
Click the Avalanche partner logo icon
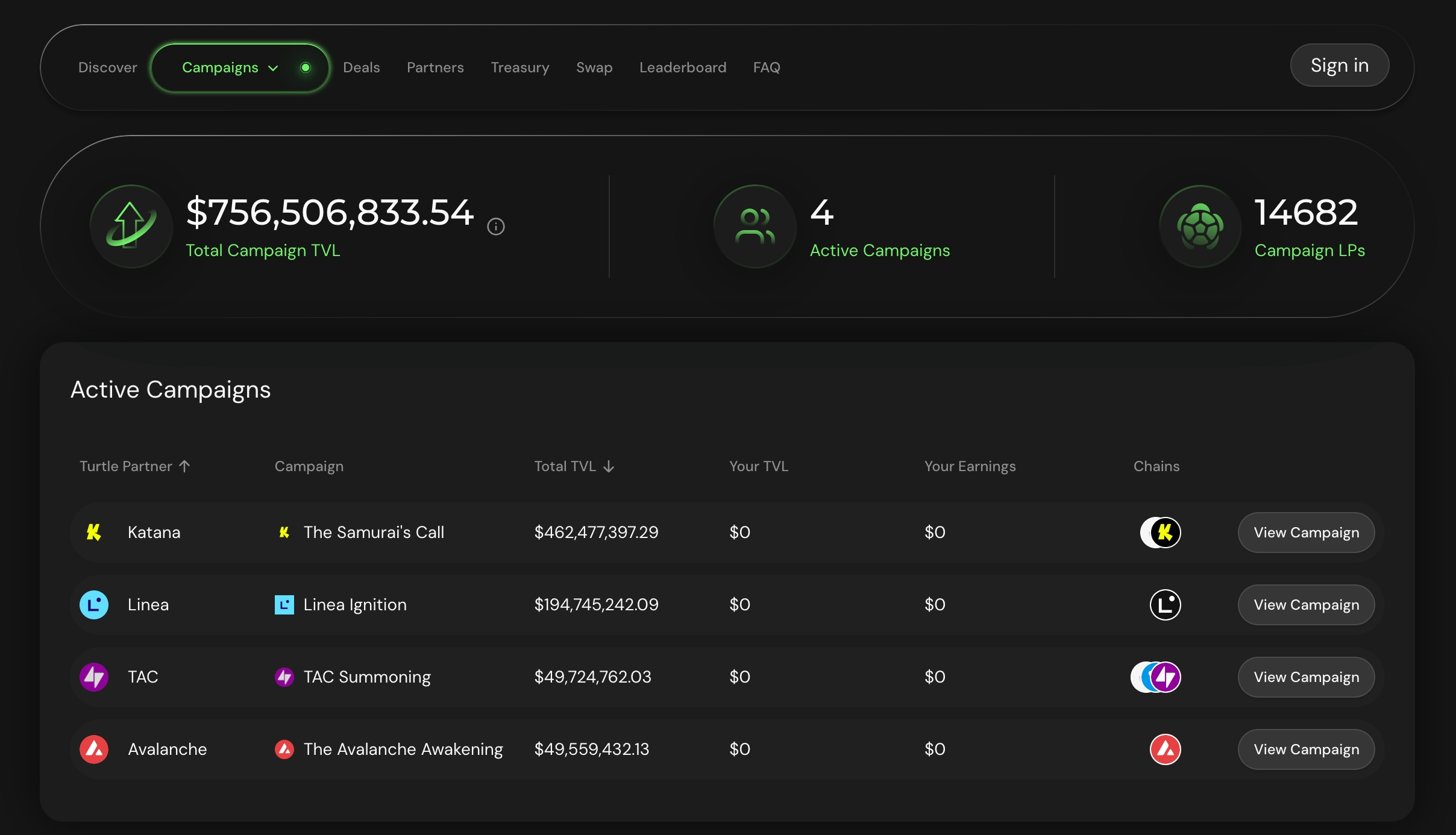coord(94,749)
